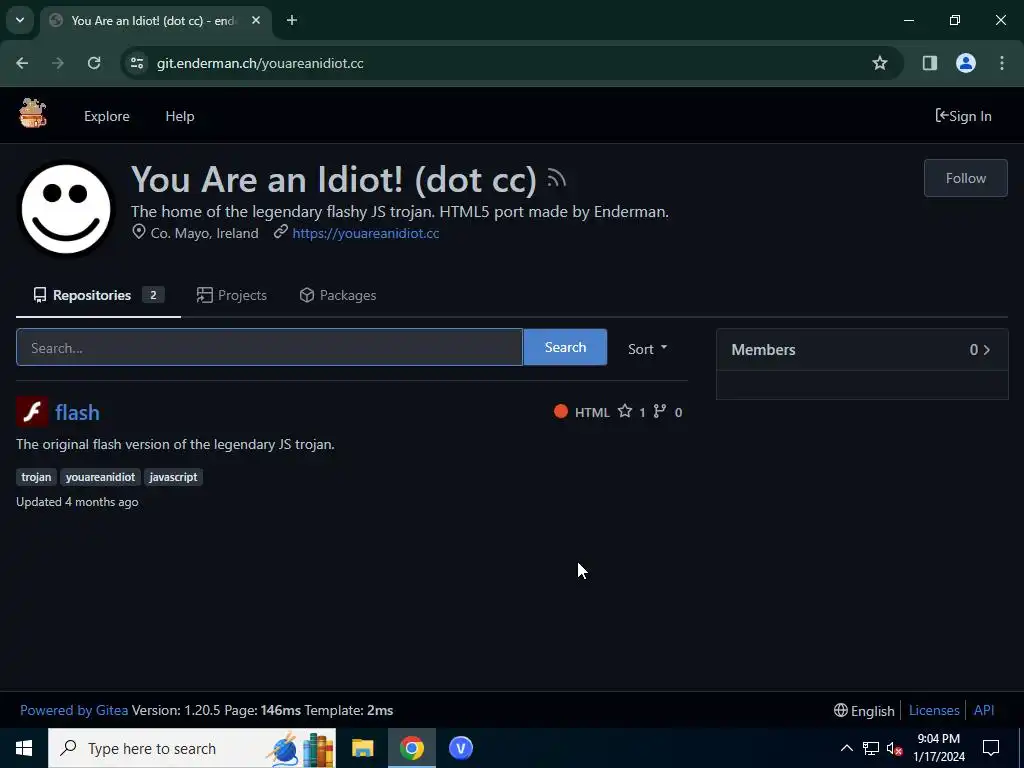The width and height of the screenshot is (1024, 768).
Task: Click Sign In
Action: click(963, 116)
